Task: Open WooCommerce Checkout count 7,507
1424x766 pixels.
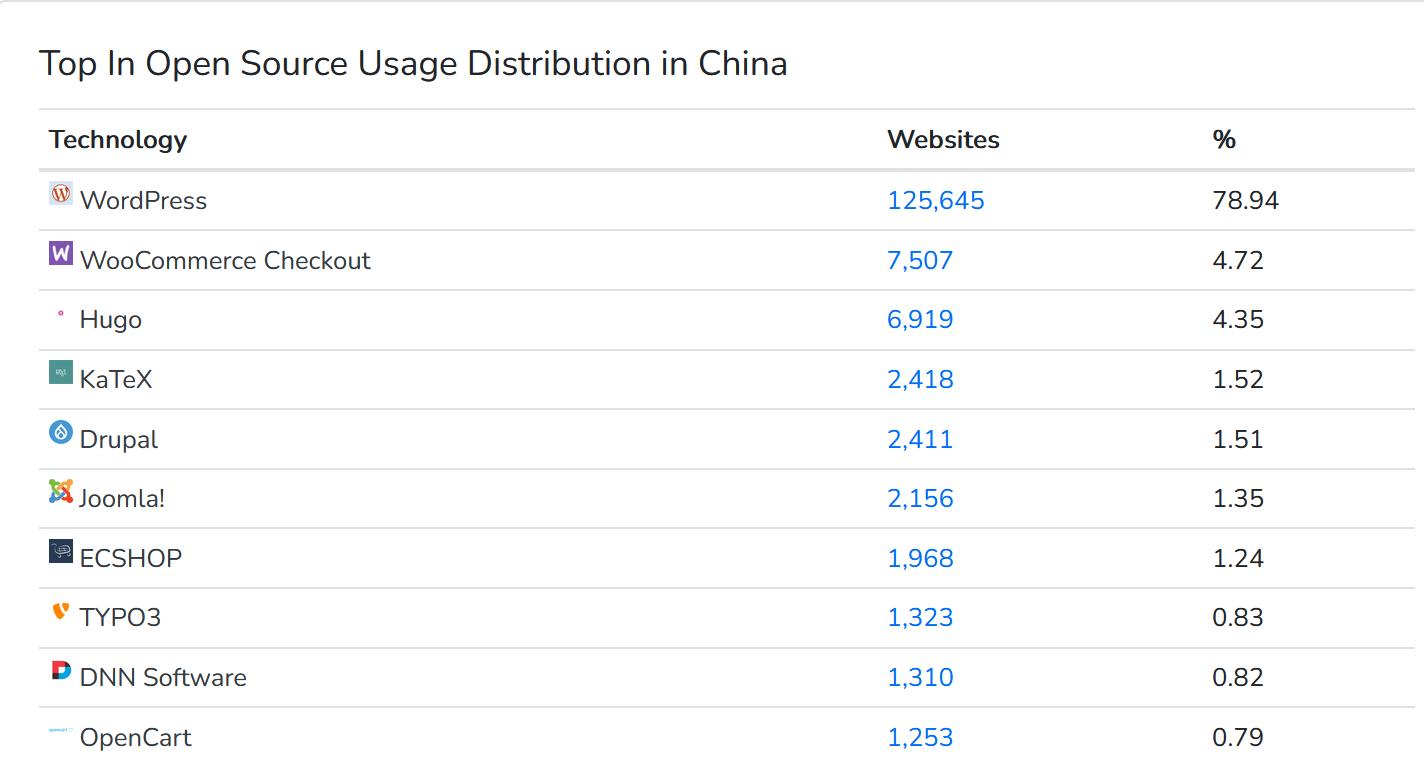Action: (x=920, y=260)
